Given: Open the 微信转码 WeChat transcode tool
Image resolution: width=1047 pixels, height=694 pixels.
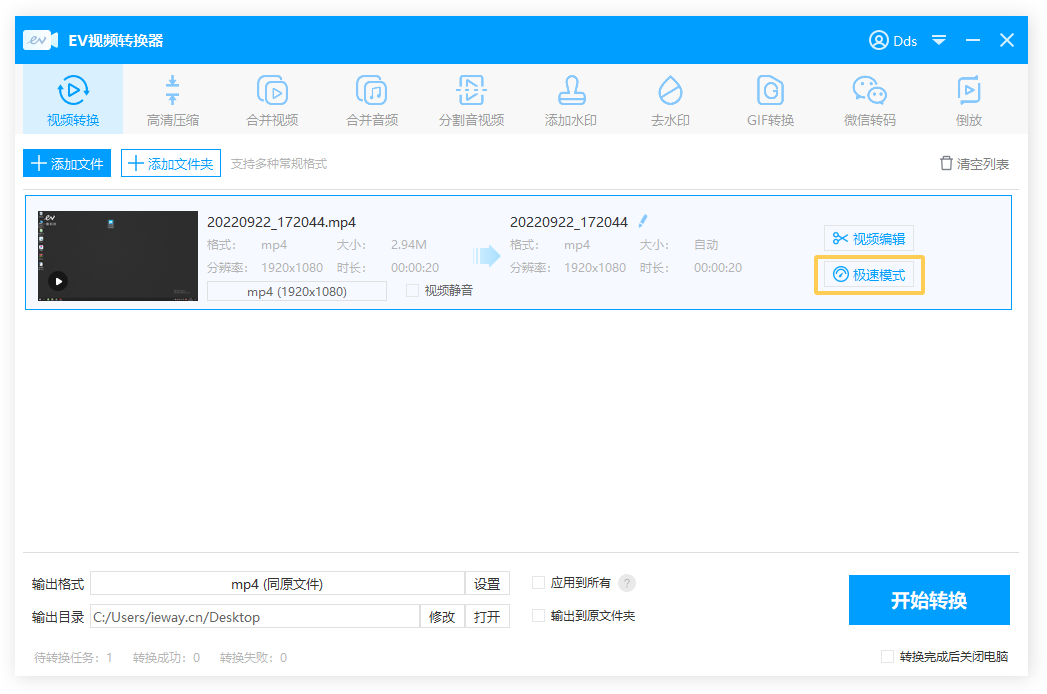Looking at the screenshot, I should [869, 100].
